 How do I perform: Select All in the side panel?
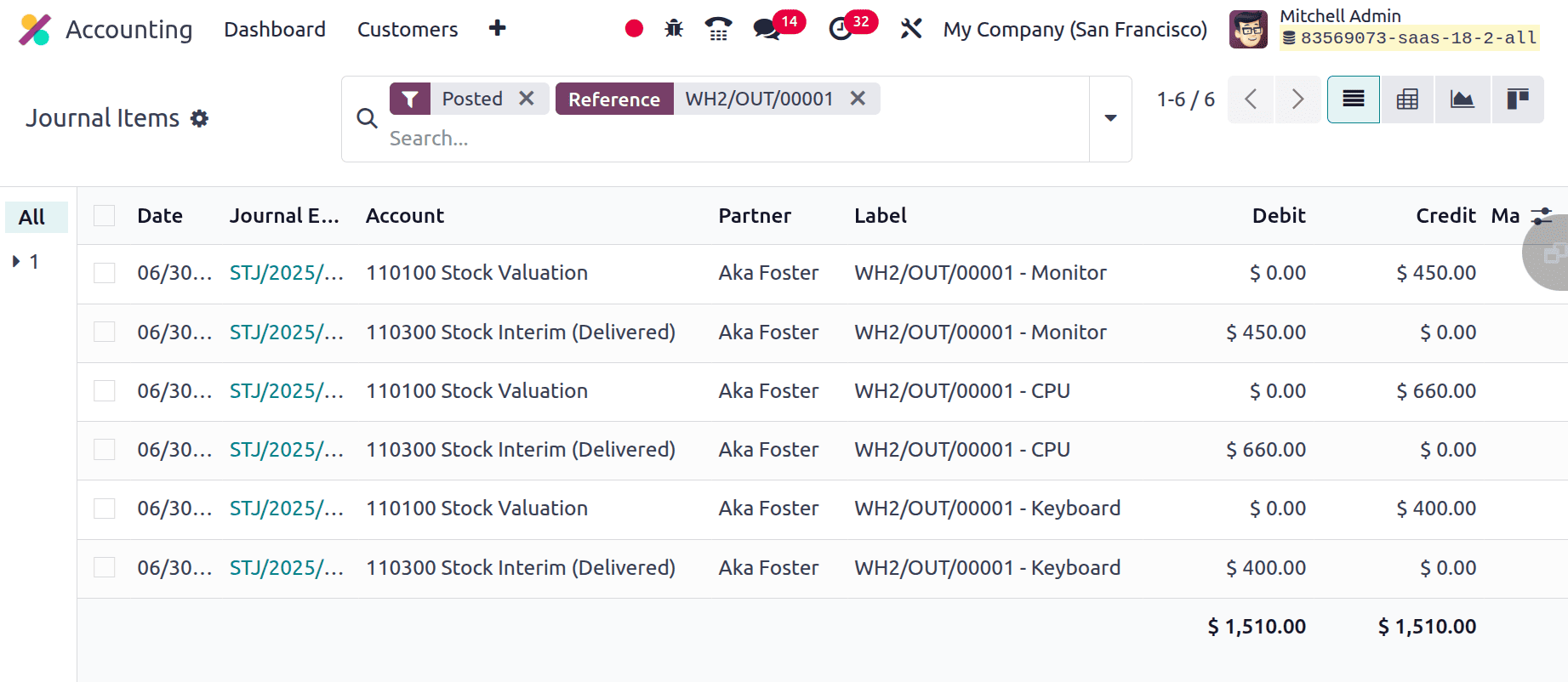coord(36,217)
